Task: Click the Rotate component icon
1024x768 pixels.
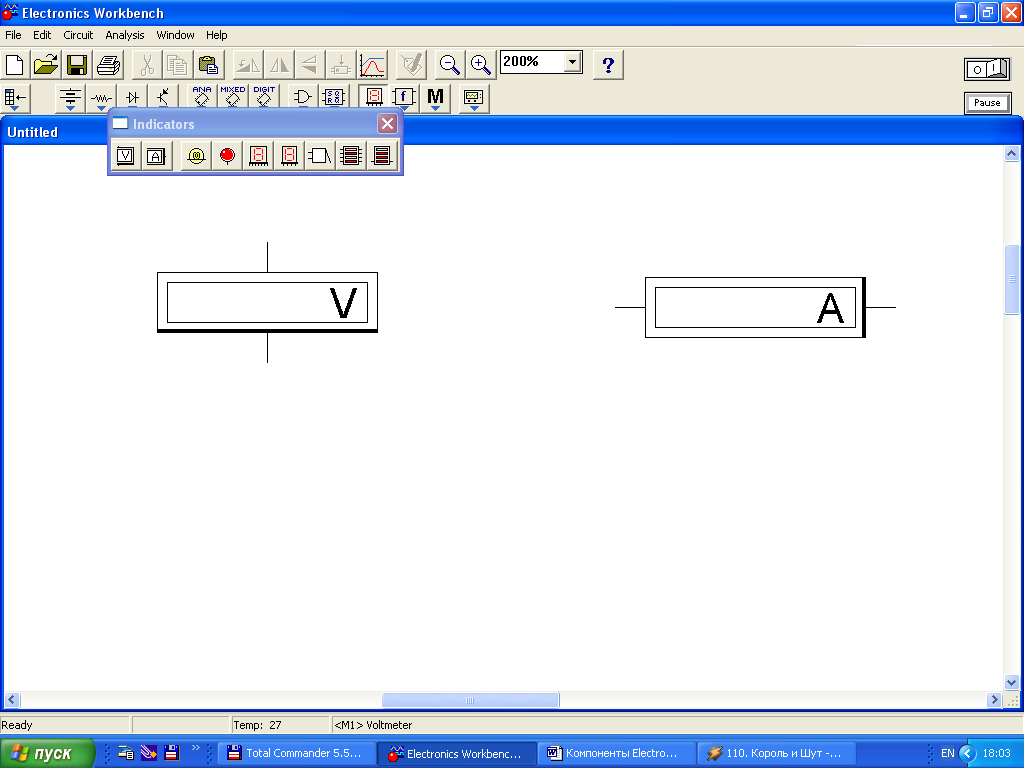Action: click(x=248, y=65)
